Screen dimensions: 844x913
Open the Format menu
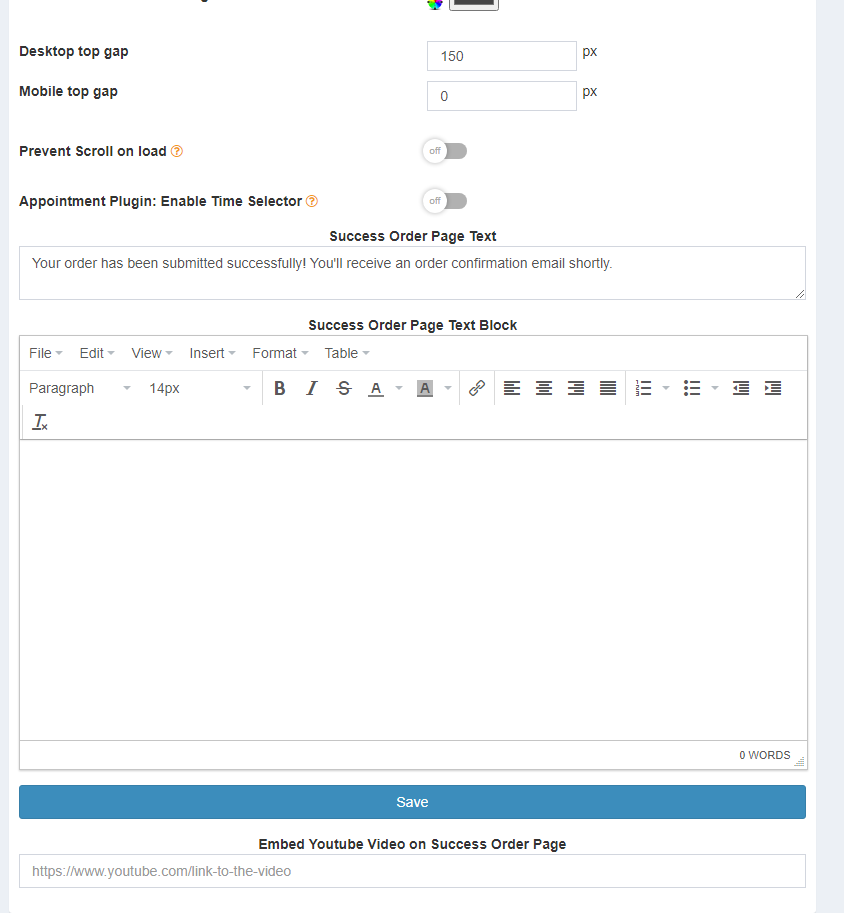(x=280, y=353)
